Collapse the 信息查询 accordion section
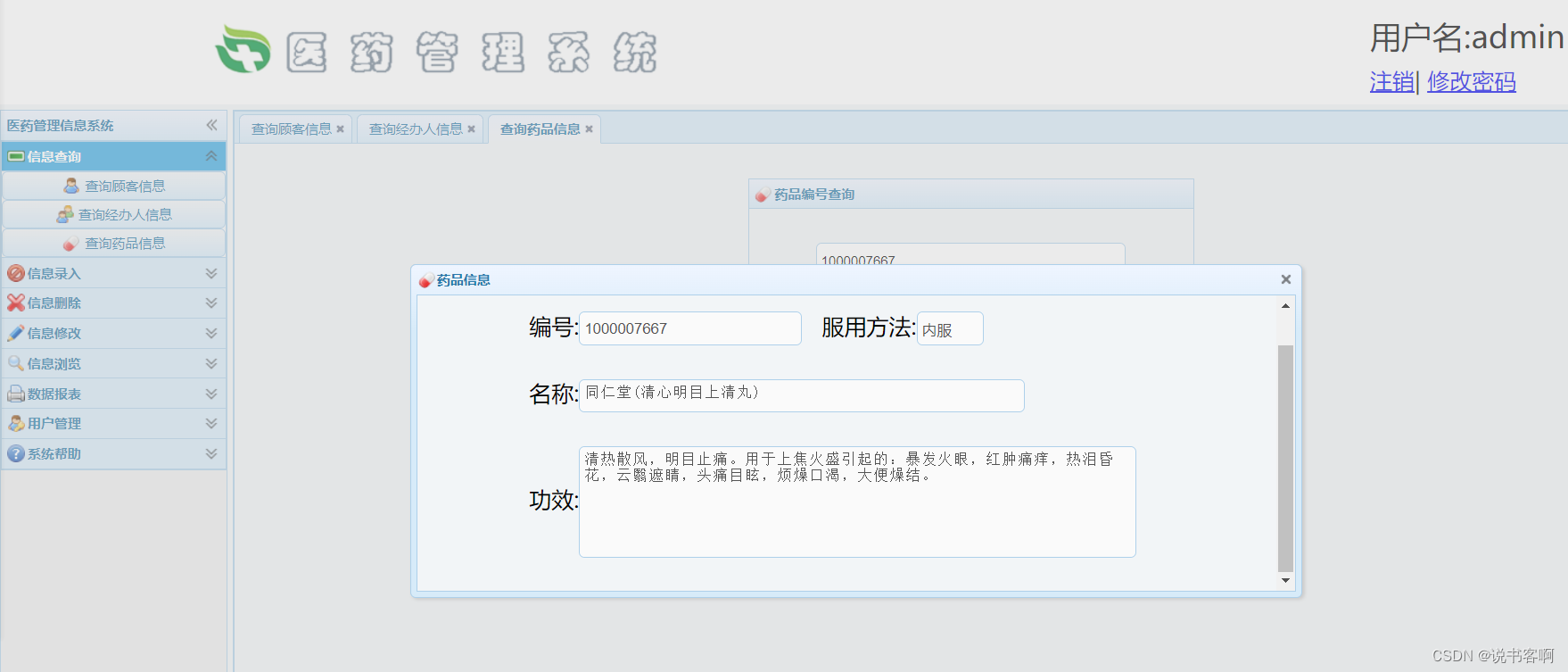This screenshot has width=1568, height=672. [x=211, y=156]
